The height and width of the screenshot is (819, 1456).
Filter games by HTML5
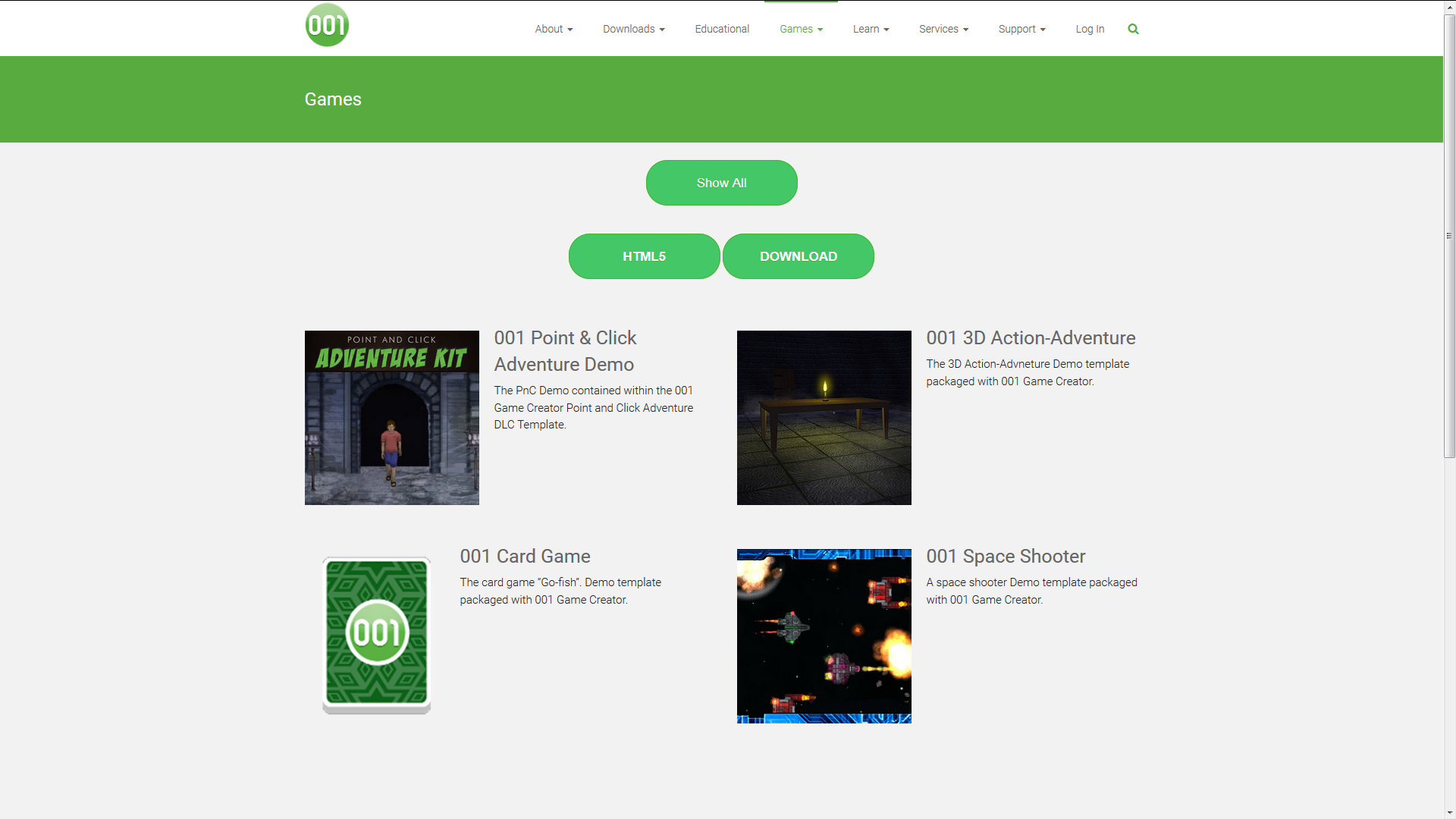[645, 256]
